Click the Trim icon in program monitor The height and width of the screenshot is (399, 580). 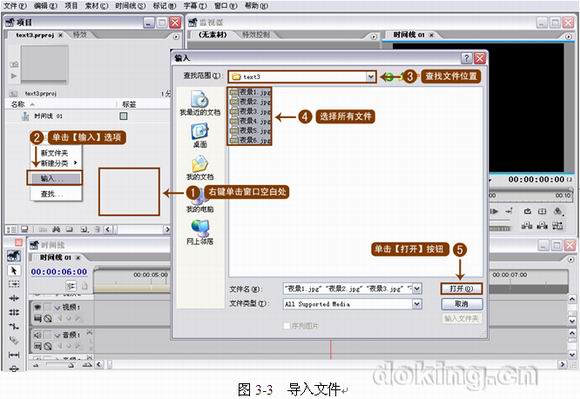point(558,225)
